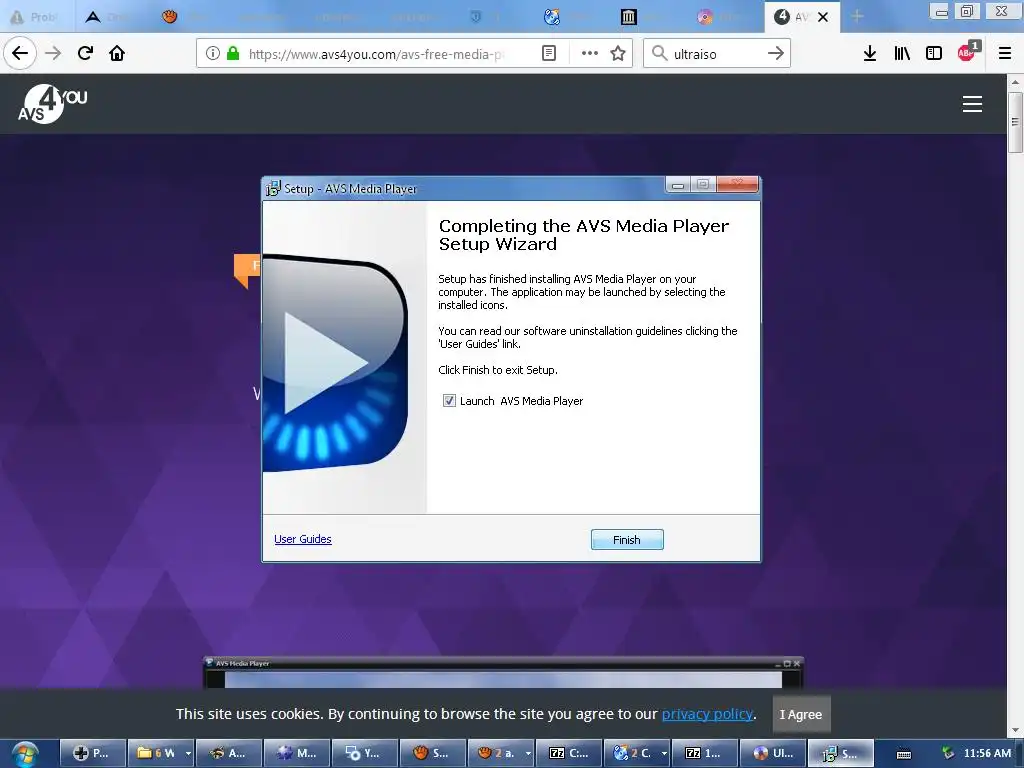Uncheck Launch AVS Media Player checkbox

(x=449, y=401)
